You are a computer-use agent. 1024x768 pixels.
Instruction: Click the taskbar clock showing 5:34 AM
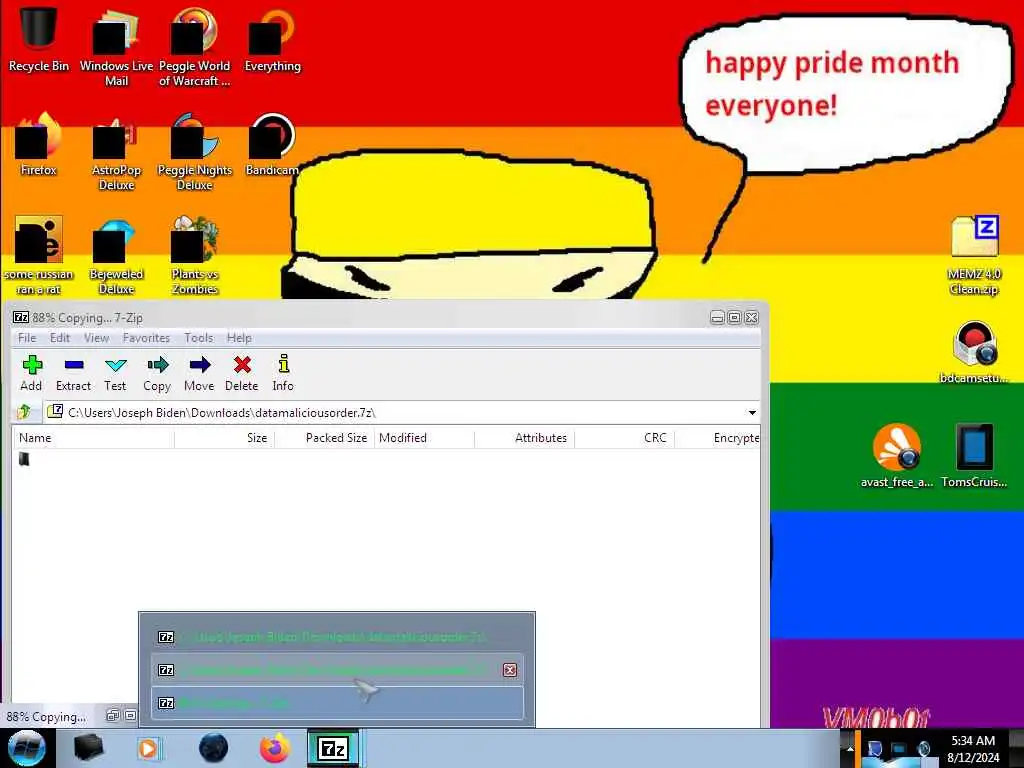point(973,749)
